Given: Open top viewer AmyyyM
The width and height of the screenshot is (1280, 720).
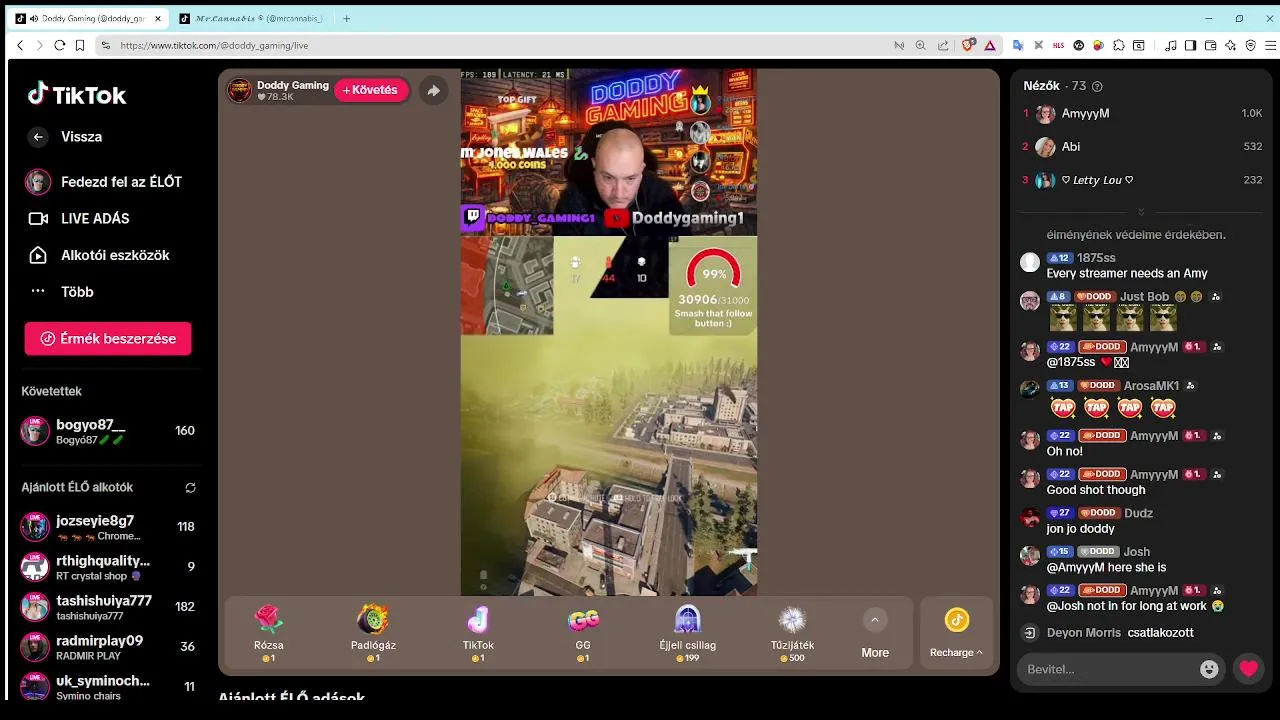Looking at the screenshot, I should pyautogui.click(x=1142, y=114).
